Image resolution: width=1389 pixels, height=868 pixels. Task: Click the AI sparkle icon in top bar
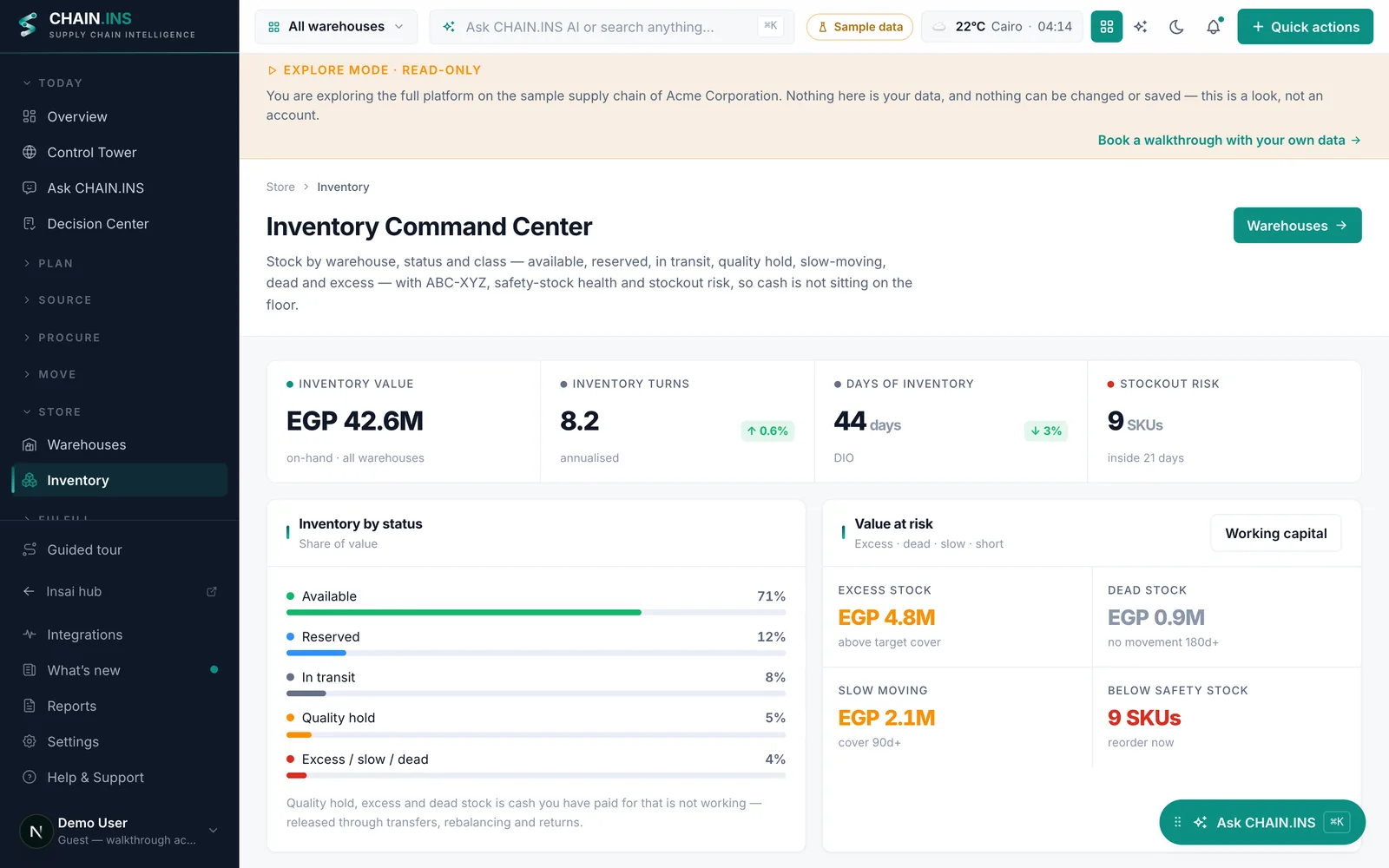coord(1141,27)
